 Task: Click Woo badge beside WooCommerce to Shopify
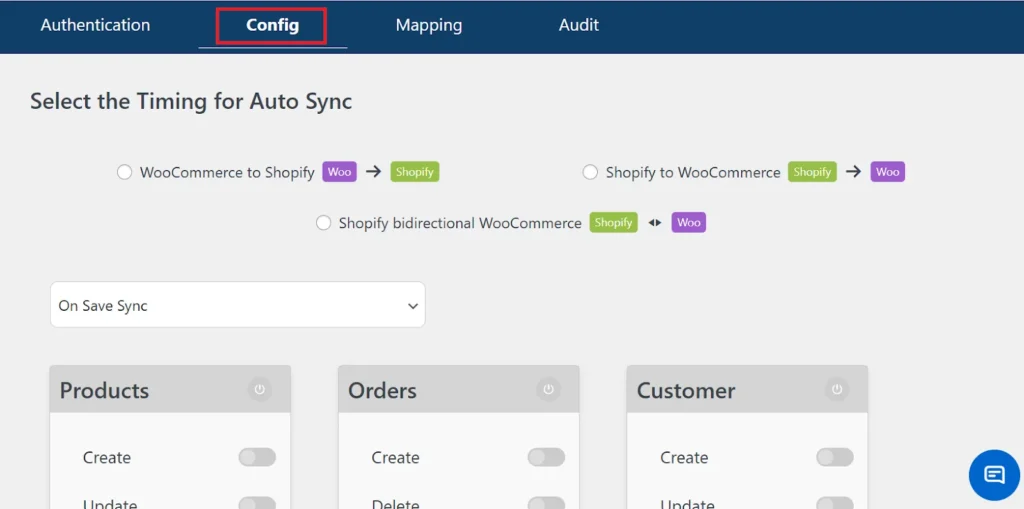tap(340, 172)
